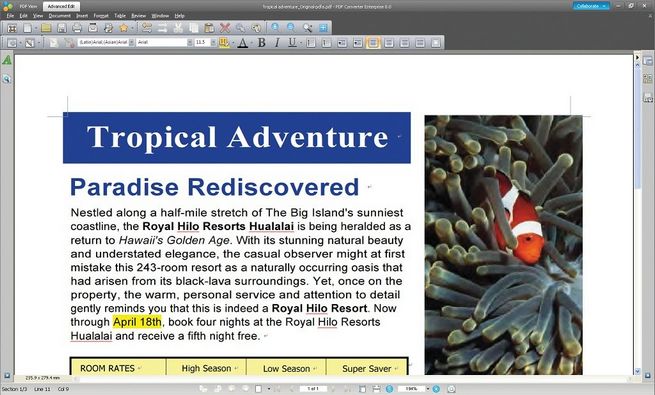This screenshot has height=395, width=655.
Task: Open the font size 11.5 dropdown
Action: pyautogui.click(x=213, y=42)
